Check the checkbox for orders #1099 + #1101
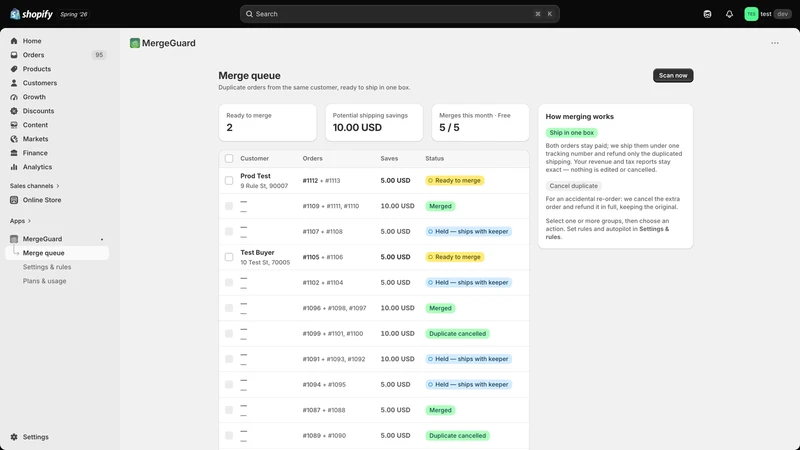Screen dimensions: 800x450 (229, 334)
